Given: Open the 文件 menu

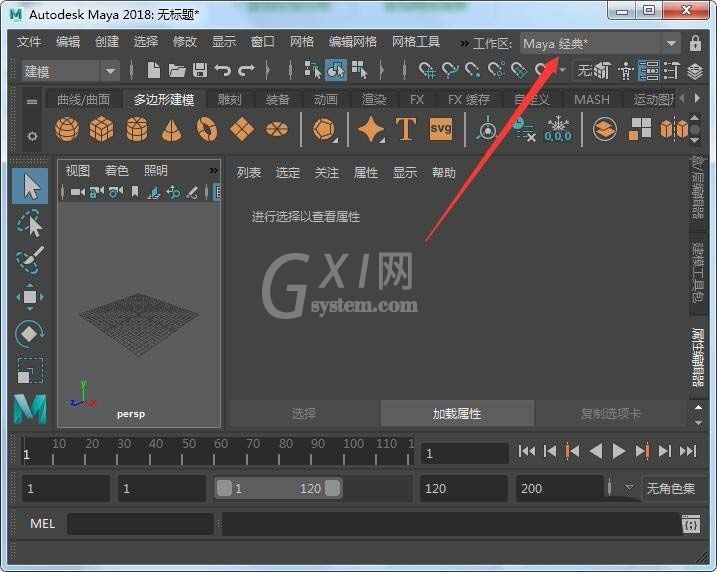Looking at the screenshot, I should 29,42.
